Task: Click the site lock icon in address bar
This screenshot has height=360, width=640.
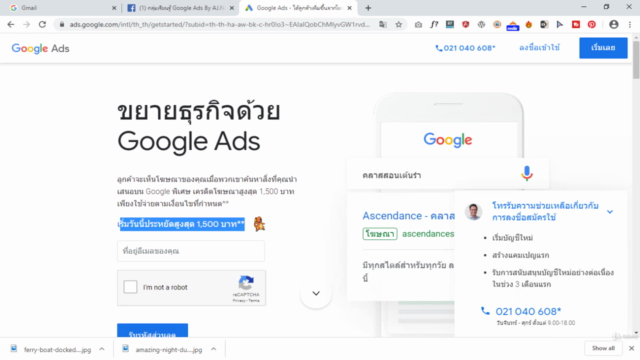Action: 62,24
